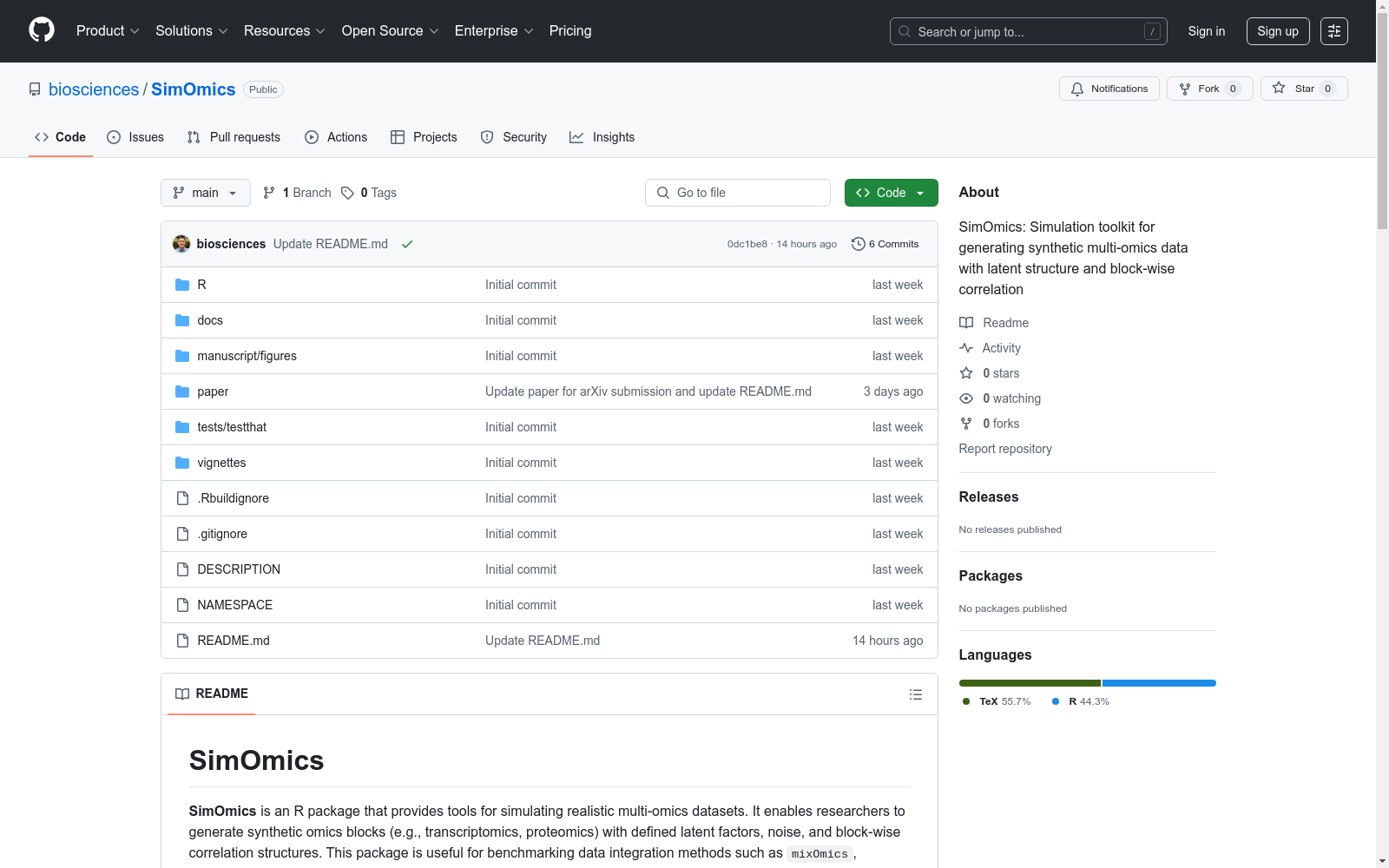Click the R language bar segment
This screenshot has width=1389, height=868.
(1159, 683)
